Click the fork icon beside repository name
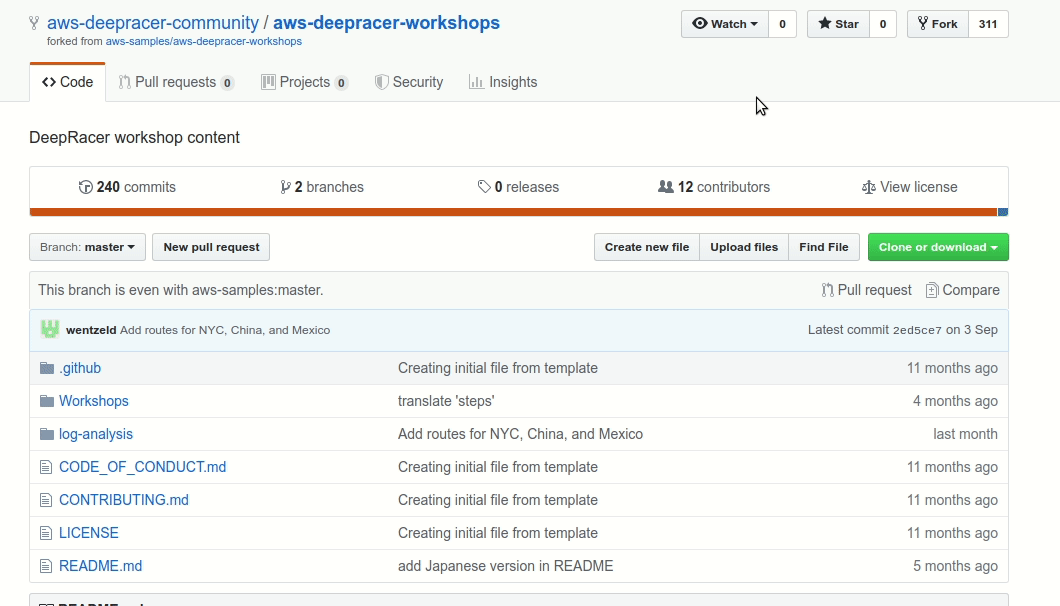The image size is (1060, 606). click(34, 24)
